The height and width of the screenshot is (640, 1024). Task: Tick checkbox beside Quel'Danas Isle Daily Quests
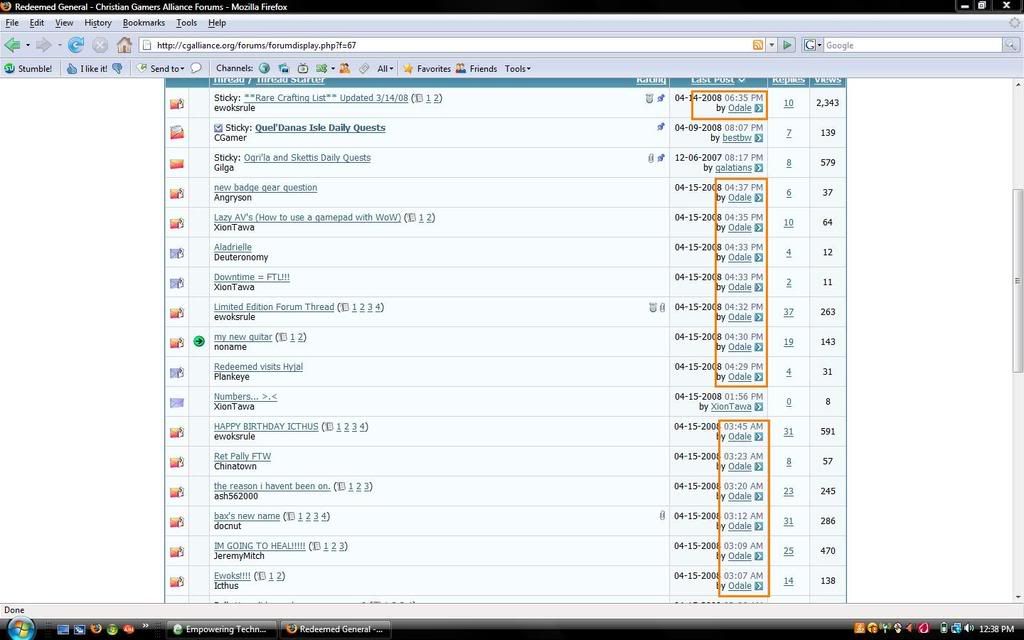click(x=218, y=128)
